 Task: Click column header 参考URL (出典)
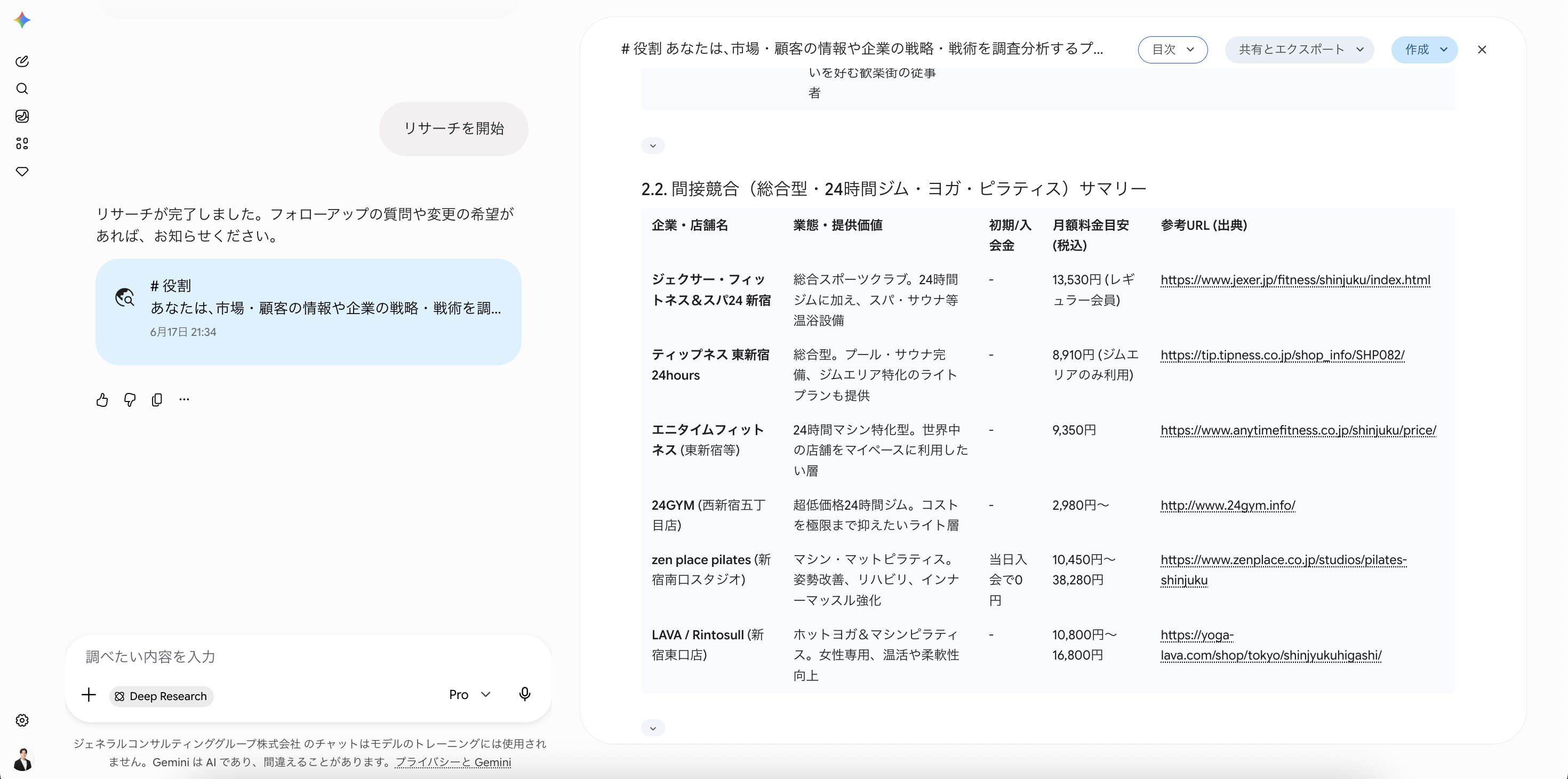coord(1204,225)
